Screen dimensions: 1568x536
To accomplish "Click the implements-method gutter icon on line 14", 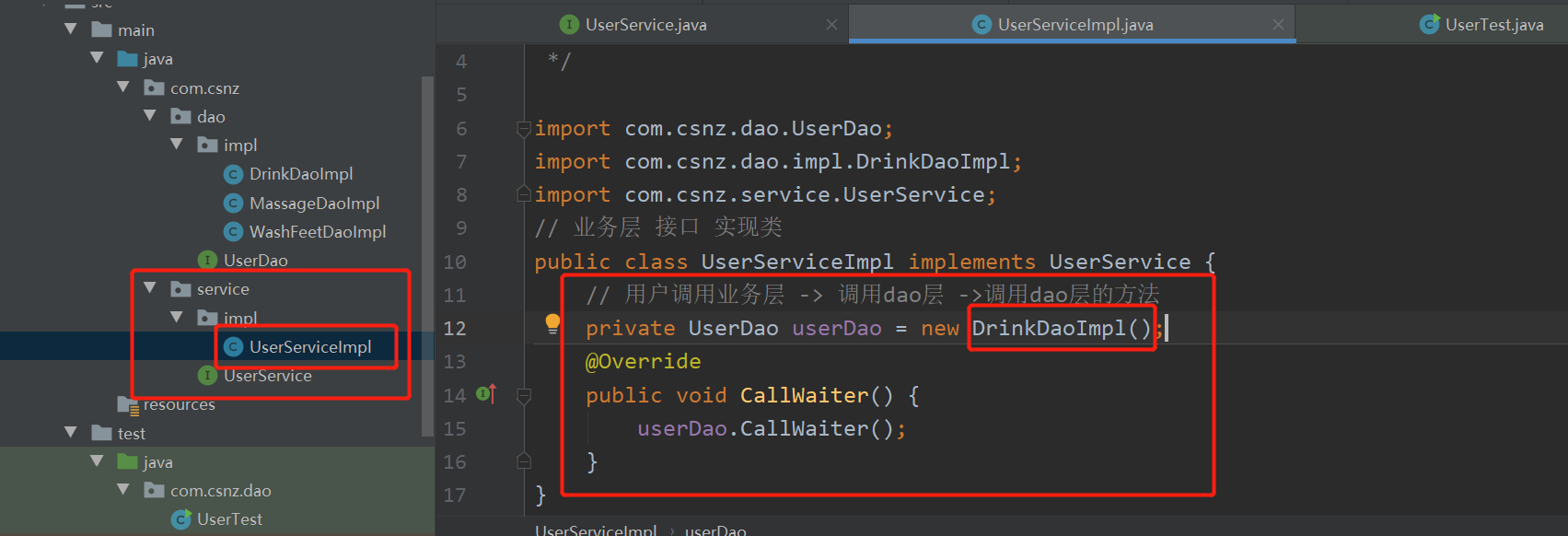I will click(486, 394).
